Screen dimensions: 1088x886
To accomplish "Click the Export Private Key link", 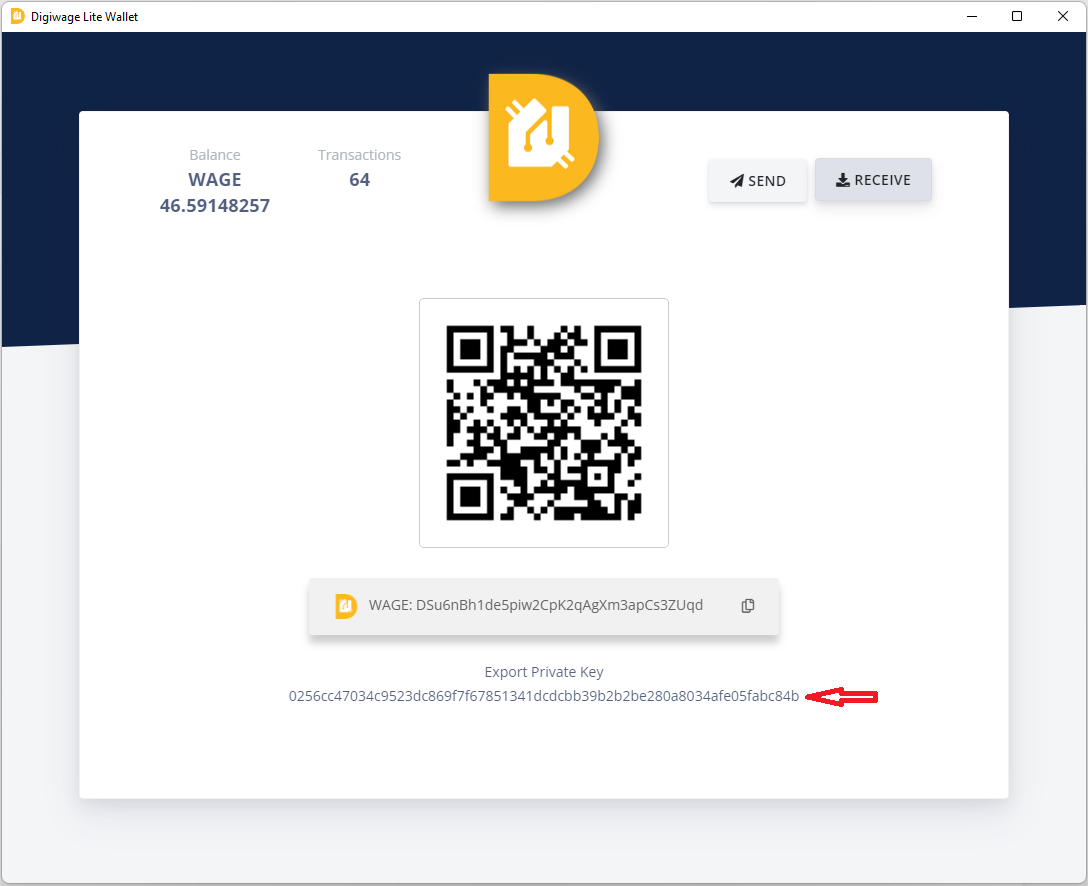I will [x=543, y=672].
